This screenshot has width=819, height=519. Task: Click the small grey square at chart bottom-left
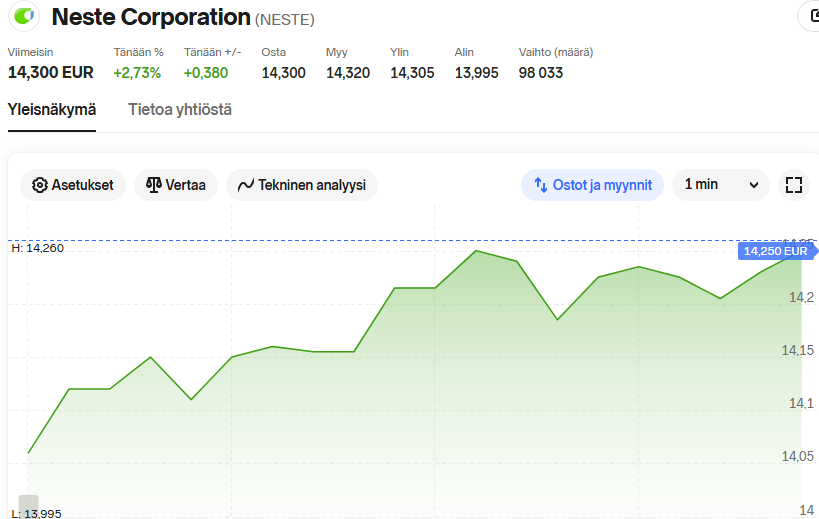tap(28, 504)
